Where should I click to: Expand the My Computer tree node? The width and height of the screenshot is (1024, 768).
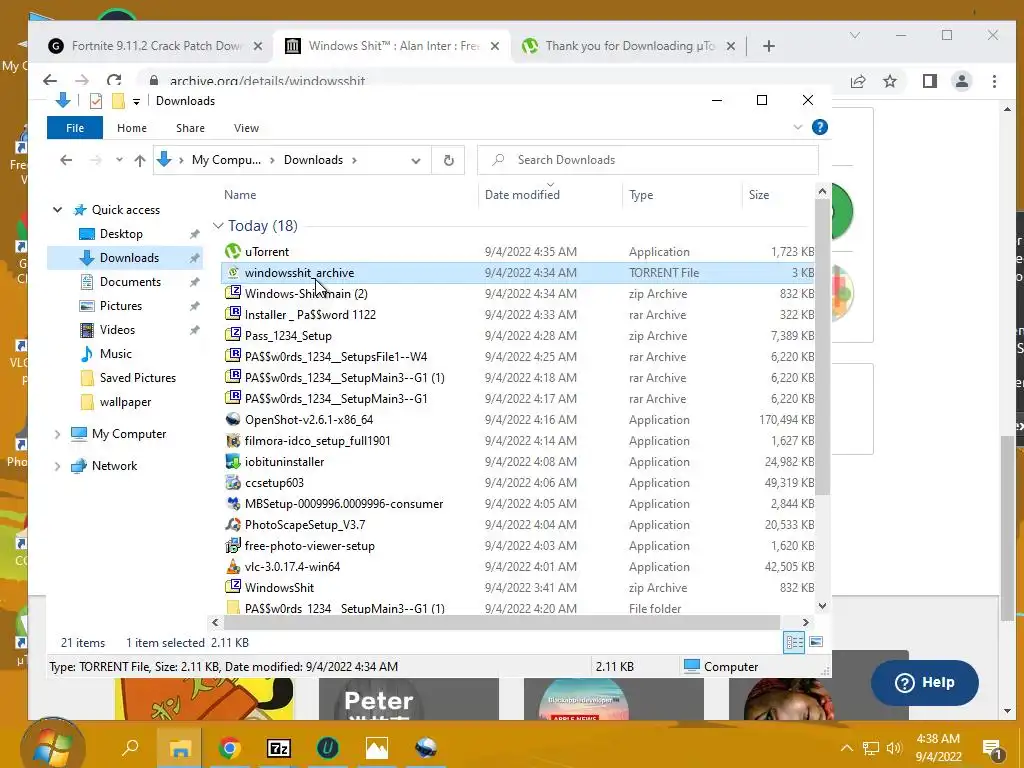tap(57, 434)
